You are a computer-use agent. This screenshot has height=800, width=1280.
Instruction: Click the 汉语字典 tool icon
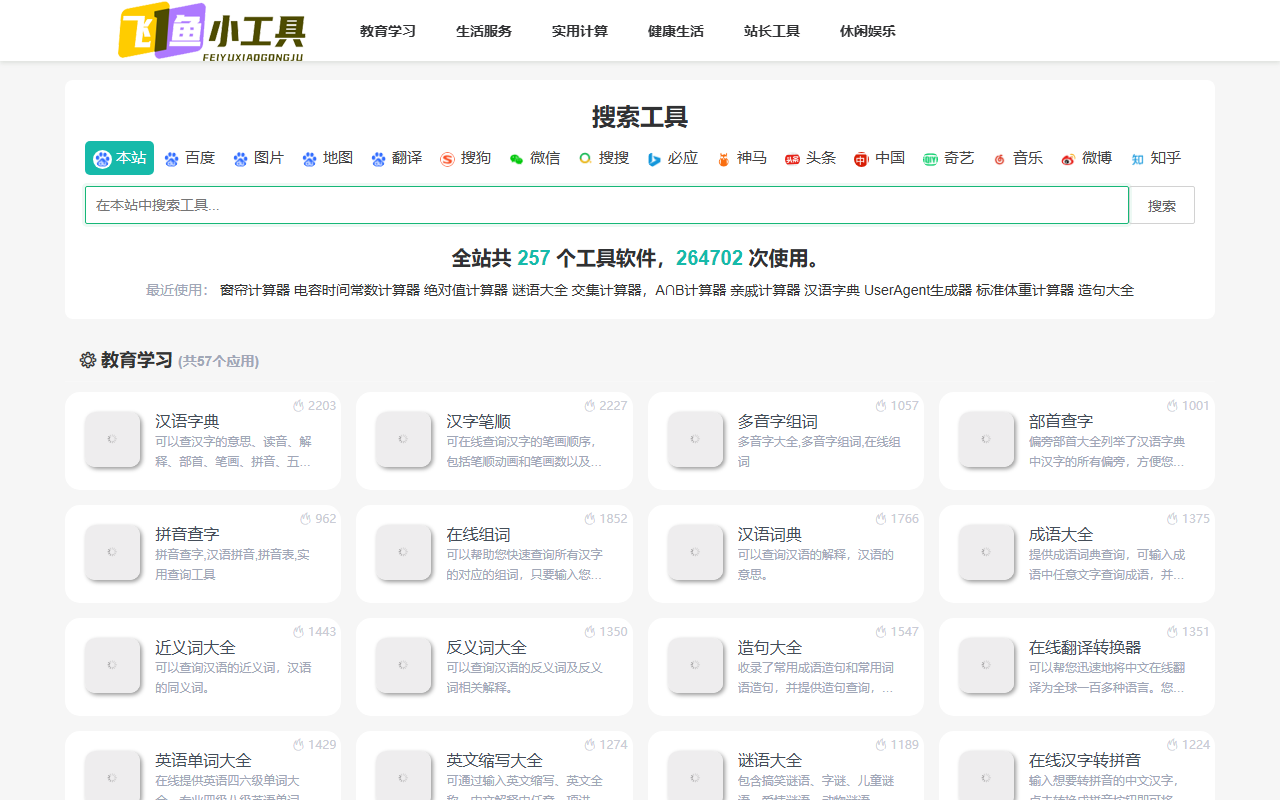tap(112, 439)
